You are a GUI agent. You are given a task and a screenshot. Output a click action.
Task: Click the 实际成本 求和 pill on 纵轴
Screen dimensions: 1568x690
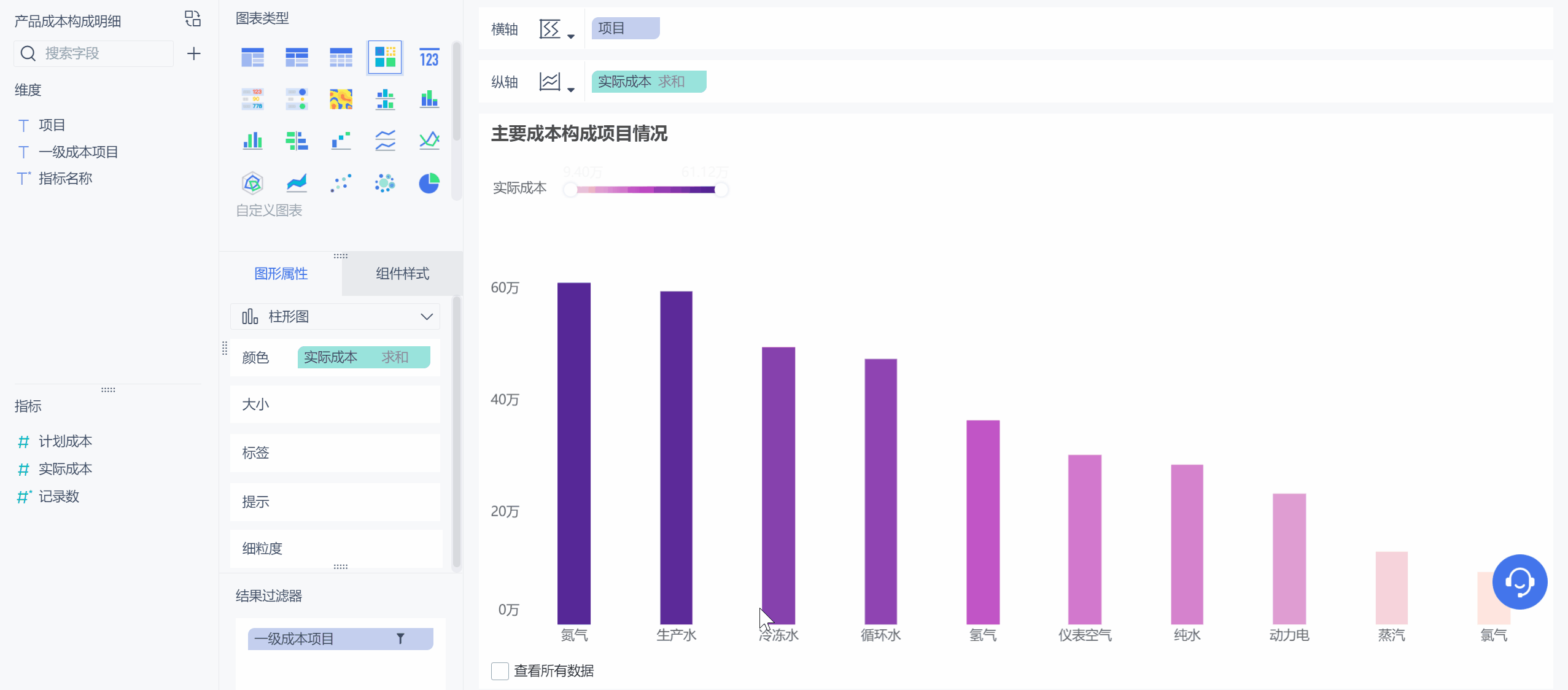click(648, 80)
